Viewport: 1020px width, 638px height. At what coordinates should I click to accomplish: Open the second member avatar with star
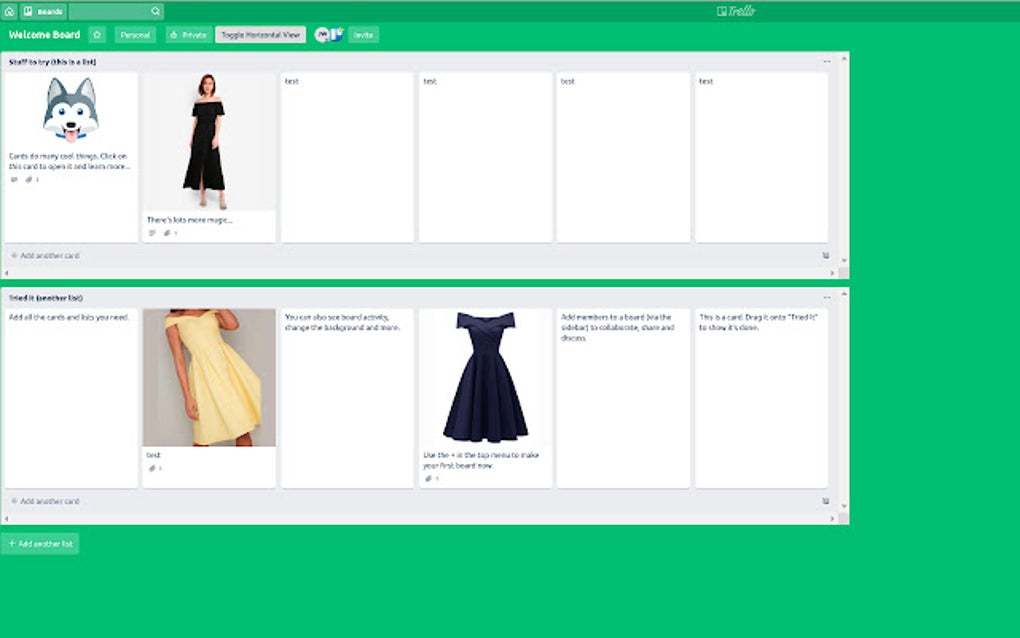tap(336, 35)
